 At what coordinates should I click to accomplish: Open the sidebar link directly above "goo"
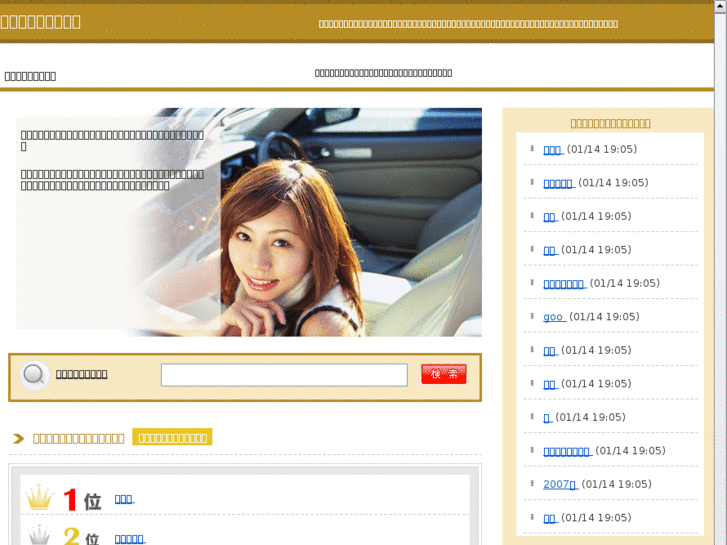564,283
